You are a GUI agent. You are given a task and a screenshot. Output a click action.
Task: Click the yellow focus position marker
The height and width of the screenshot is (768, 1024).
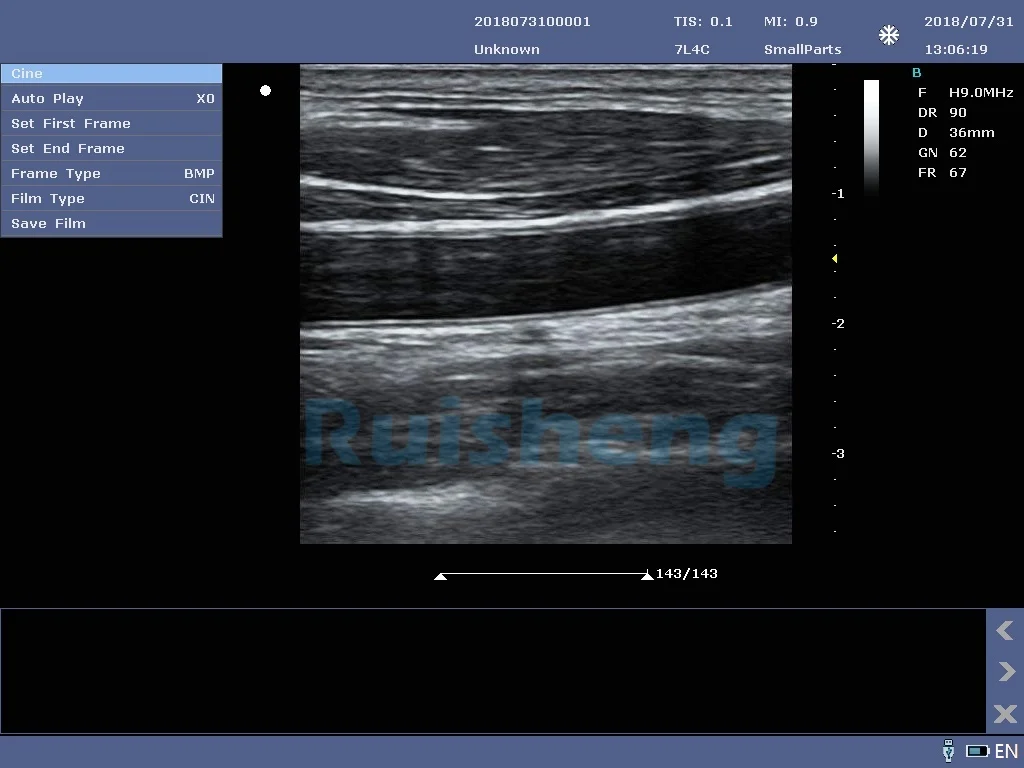pos(835,259)
